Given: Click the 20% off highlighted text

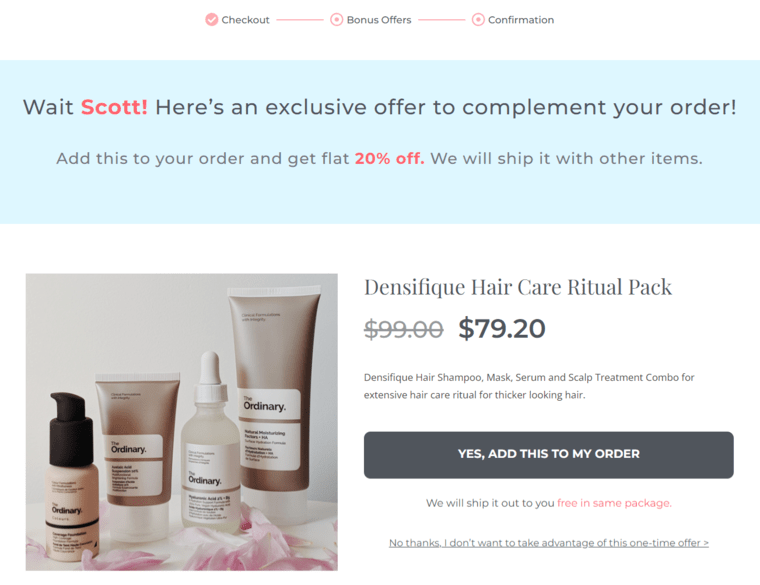Looking at the screenshot, I should (389, 158).
